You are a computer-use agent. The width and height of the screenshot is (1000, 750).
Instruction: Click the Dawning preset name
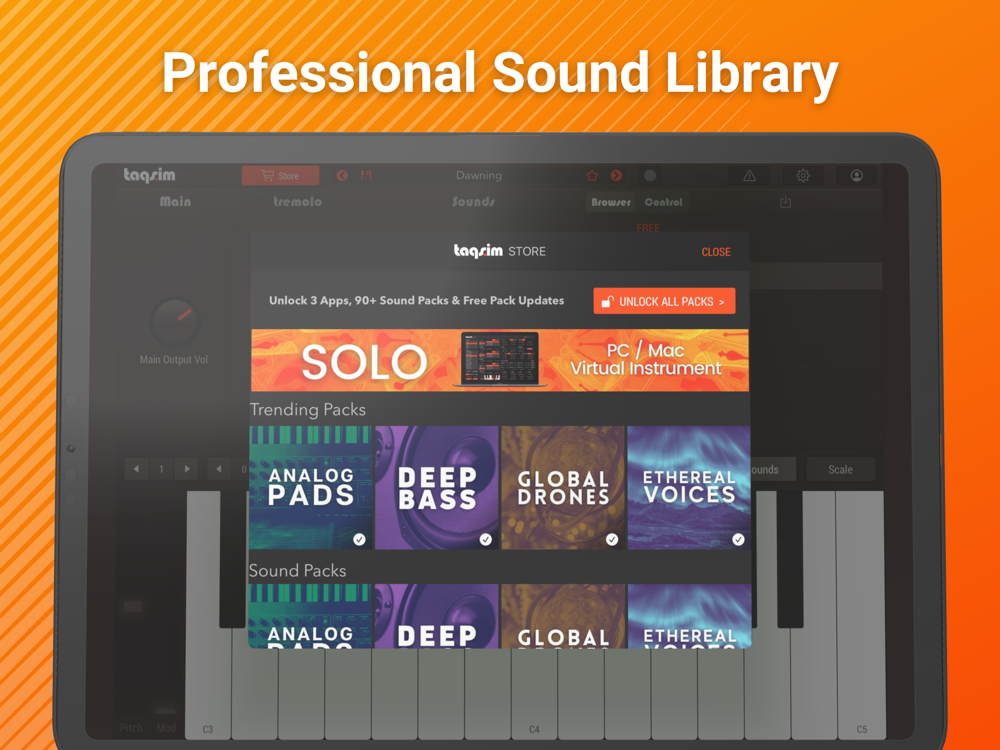[x=479, y=175]
